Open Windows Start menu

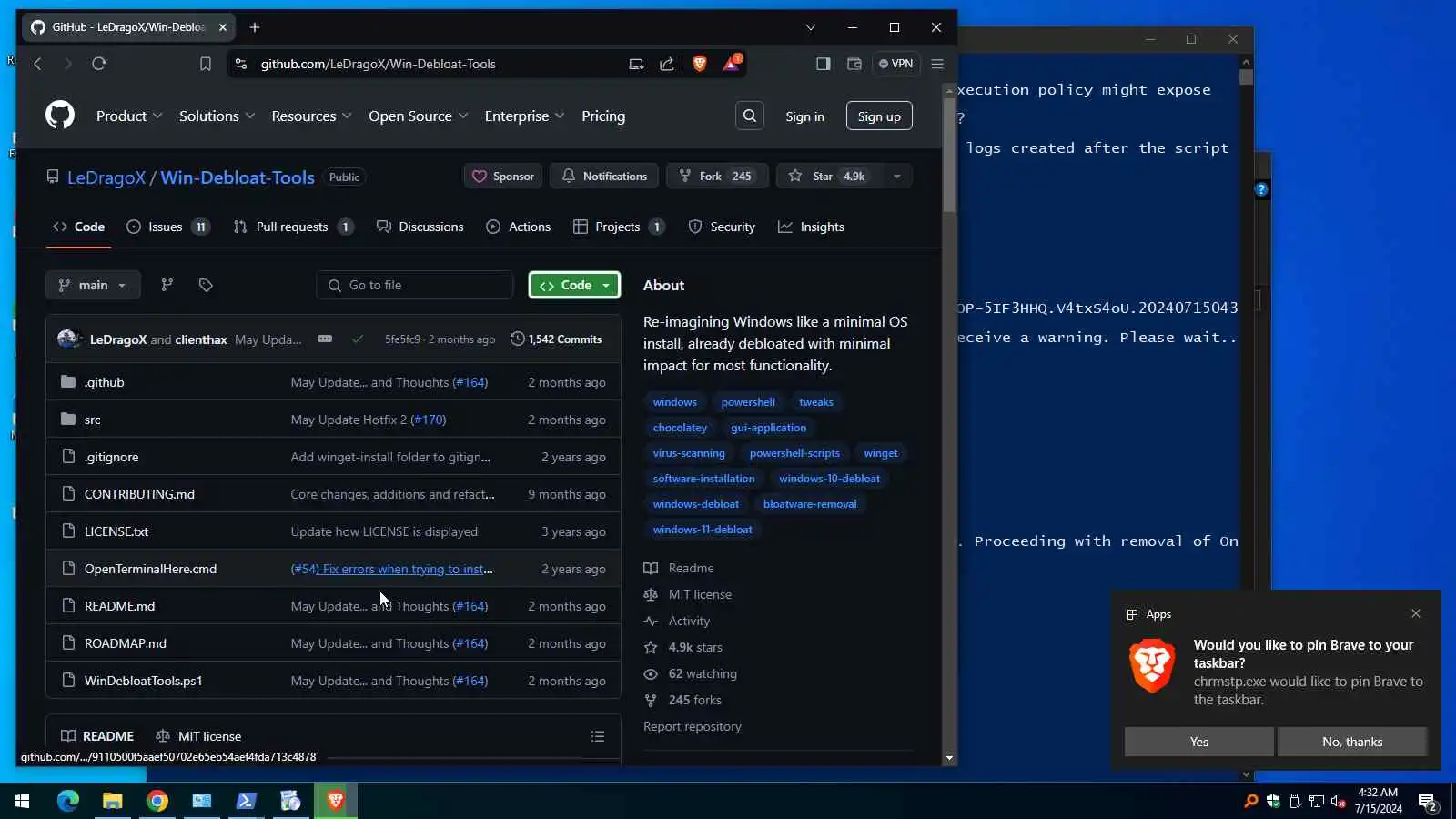pyautogui.click(x=22, y=801)
